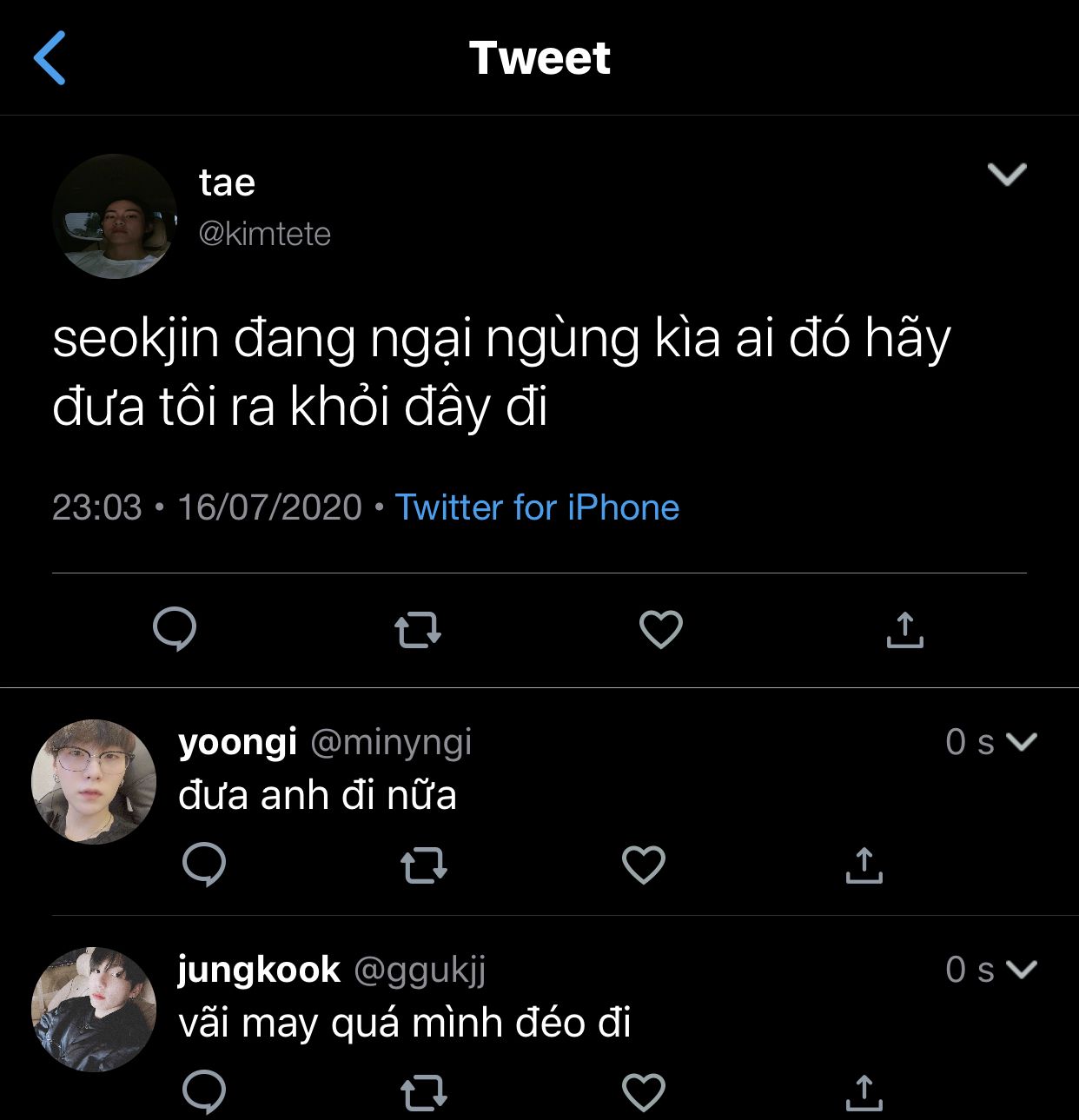The height and width of the screenshot is (1120, 1079).
Task: Like tae's main tweet
Action: click(x=661, y=629)
